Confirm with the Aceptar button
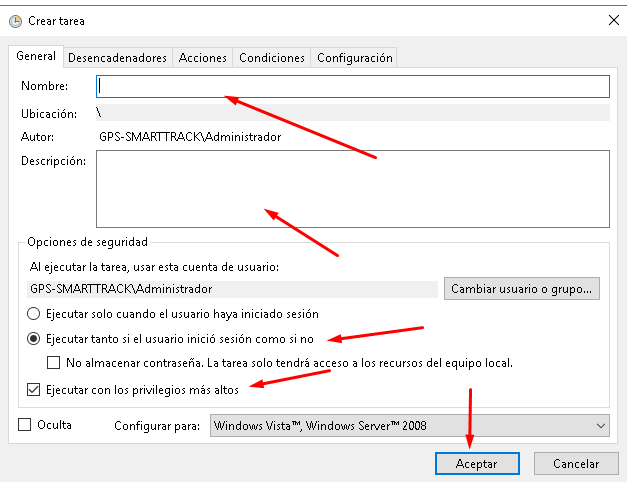The width and height of the screenshot is (627, 482). pos(477,463)
